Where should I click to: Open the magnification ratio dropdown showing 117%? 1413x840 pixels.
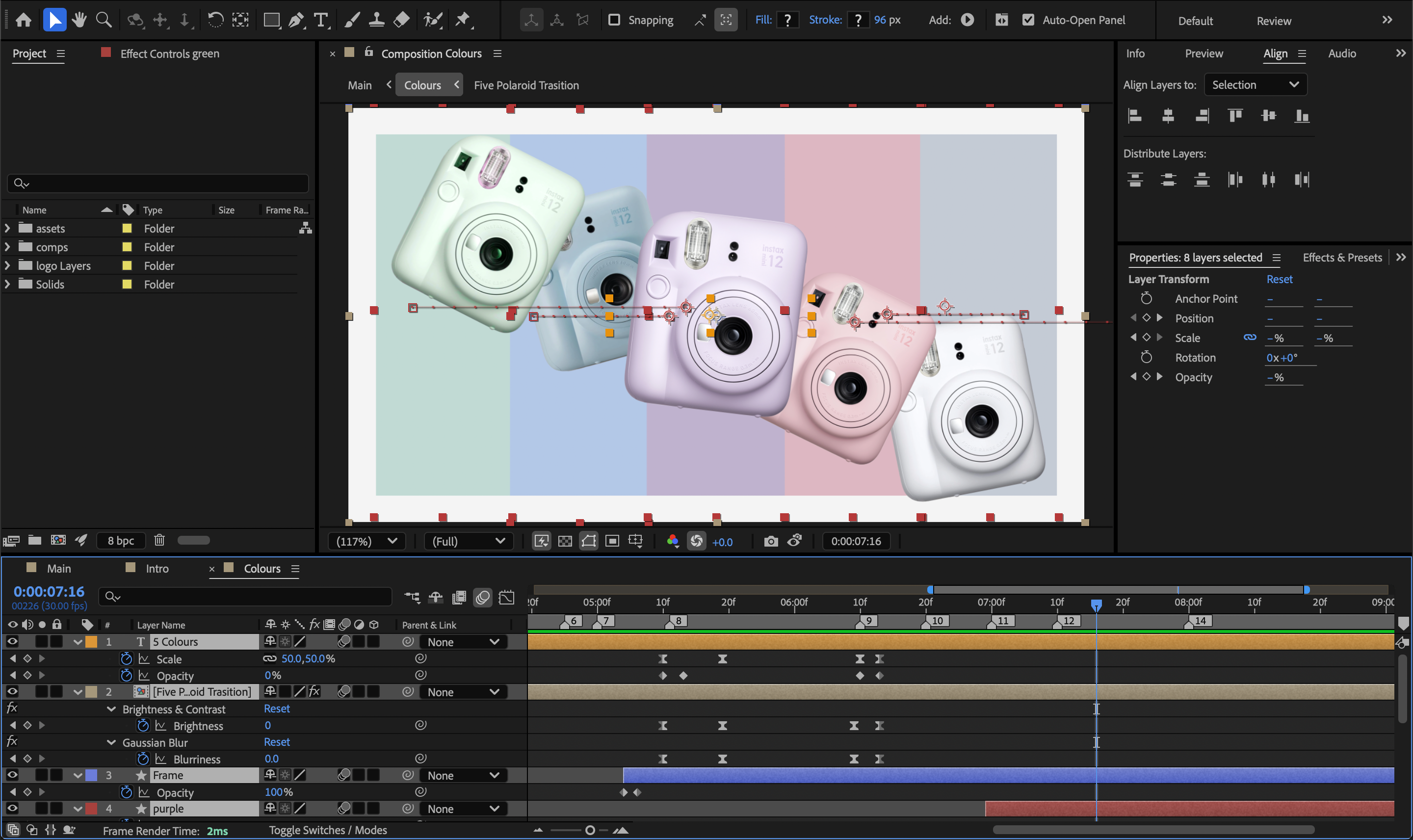(366, 541)
